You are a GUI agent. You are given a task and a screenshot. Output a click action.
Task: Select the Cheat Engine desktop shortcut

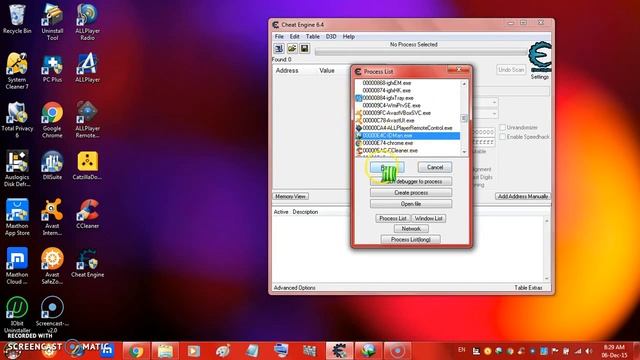pos(87,262)
